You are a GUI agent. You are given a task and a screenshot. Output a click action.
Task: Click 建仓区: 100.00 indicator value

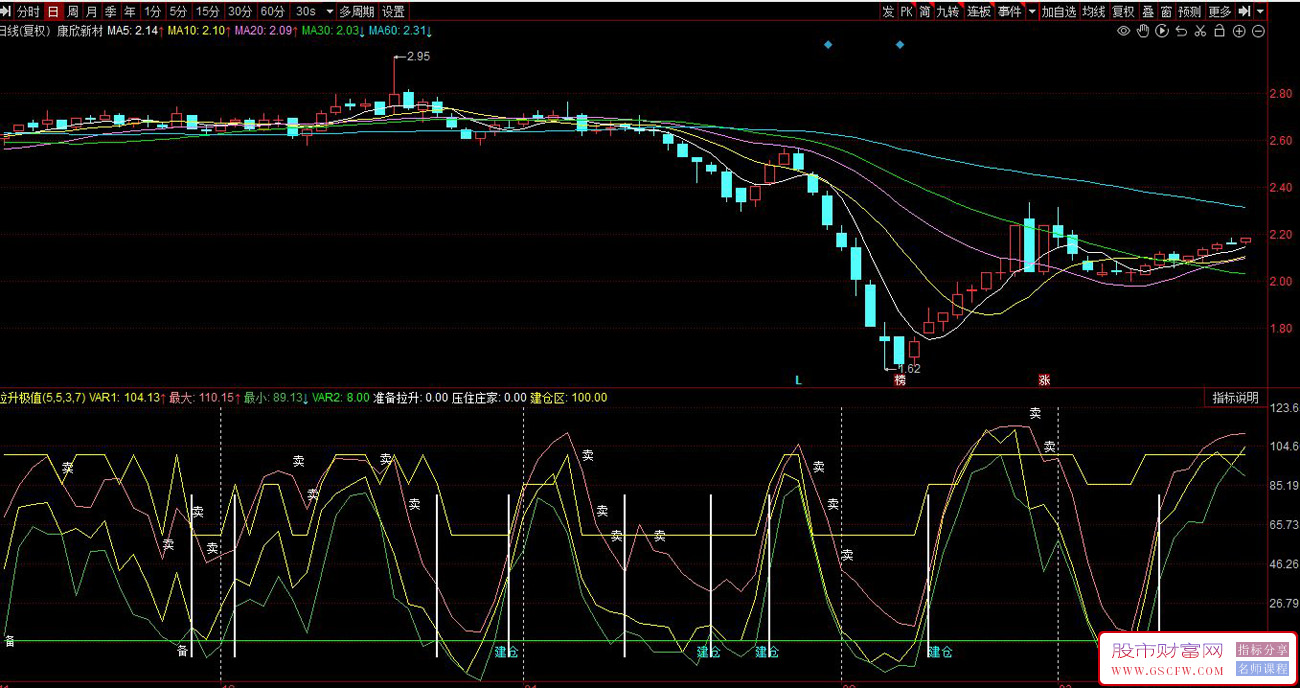coord(568,398)
